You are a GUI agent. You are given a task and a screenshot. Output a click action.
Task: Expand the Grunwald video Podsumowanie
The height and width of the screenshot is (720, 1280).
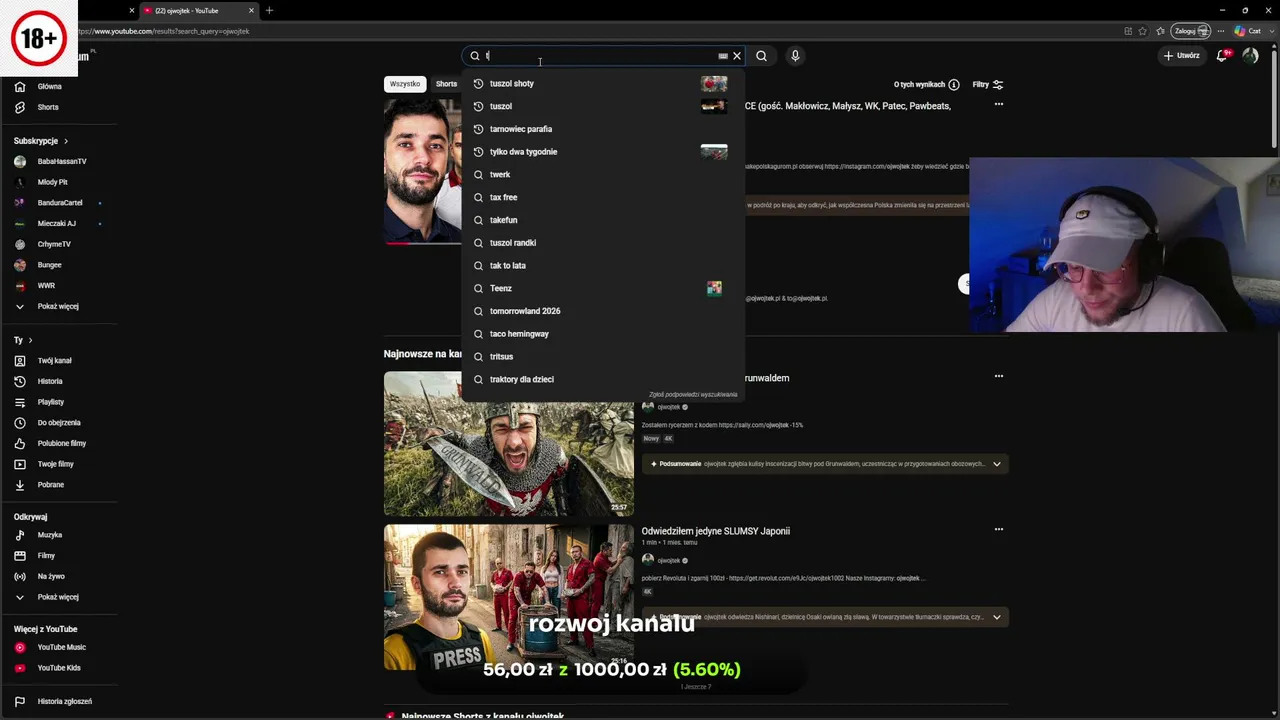[825, 464]
